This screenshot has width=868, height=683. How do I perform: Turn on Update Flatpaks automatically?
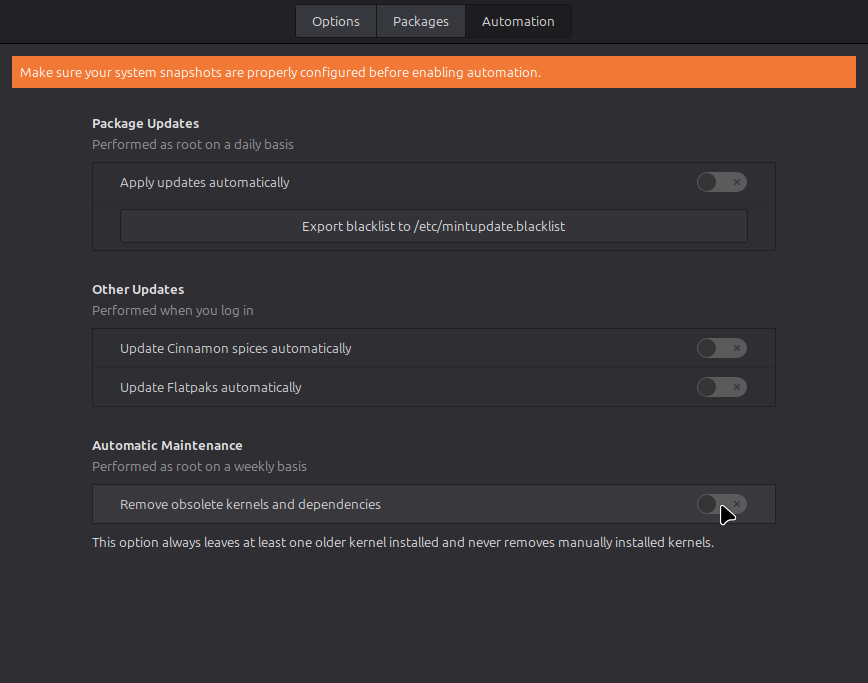pos(722,387)
